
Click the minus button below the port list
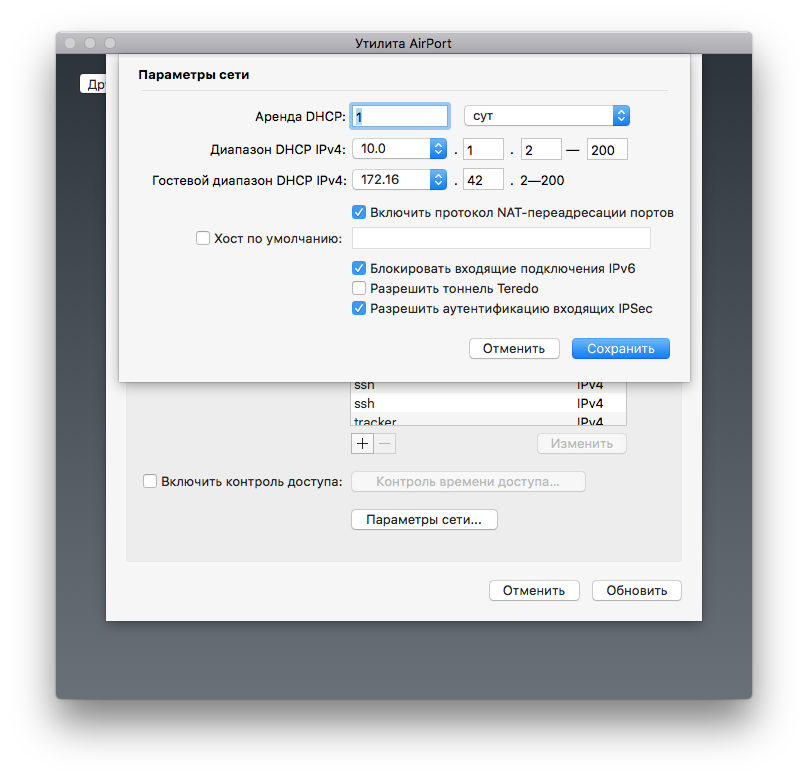385,444
